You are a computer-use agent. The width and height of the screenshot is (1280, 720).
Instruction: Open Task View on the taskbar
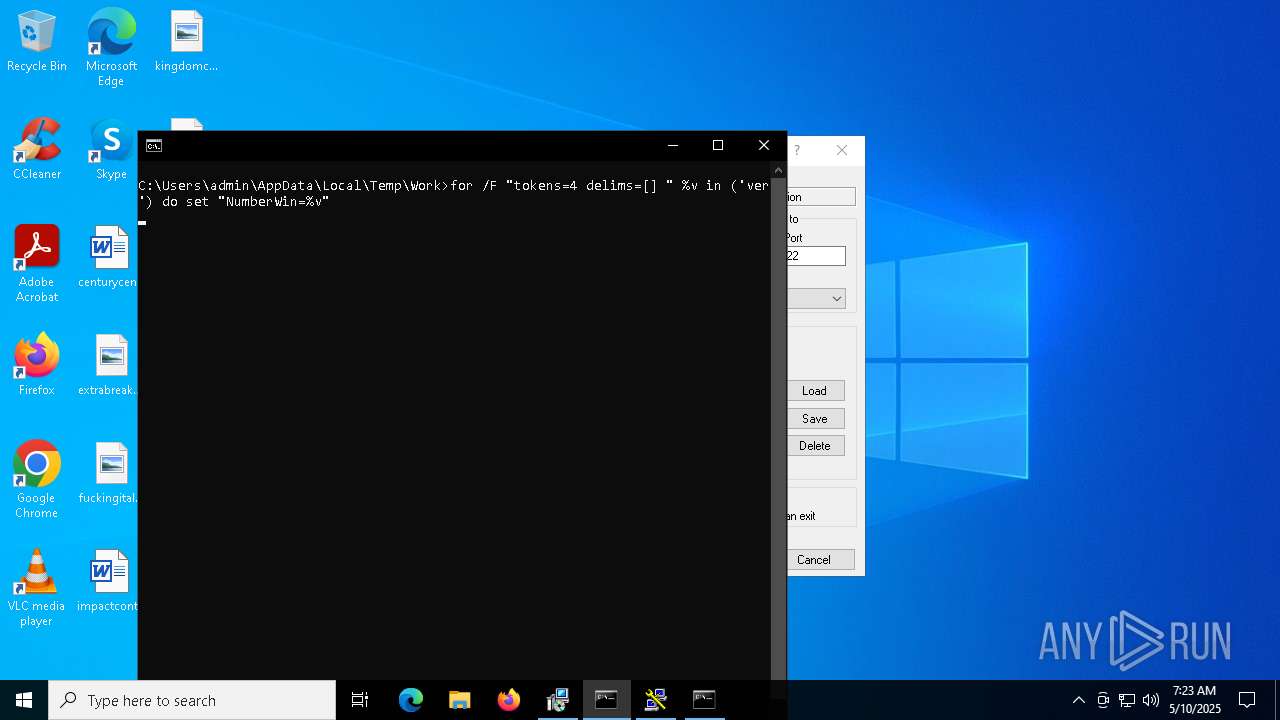pyautogui.click(x=360, y=700)
